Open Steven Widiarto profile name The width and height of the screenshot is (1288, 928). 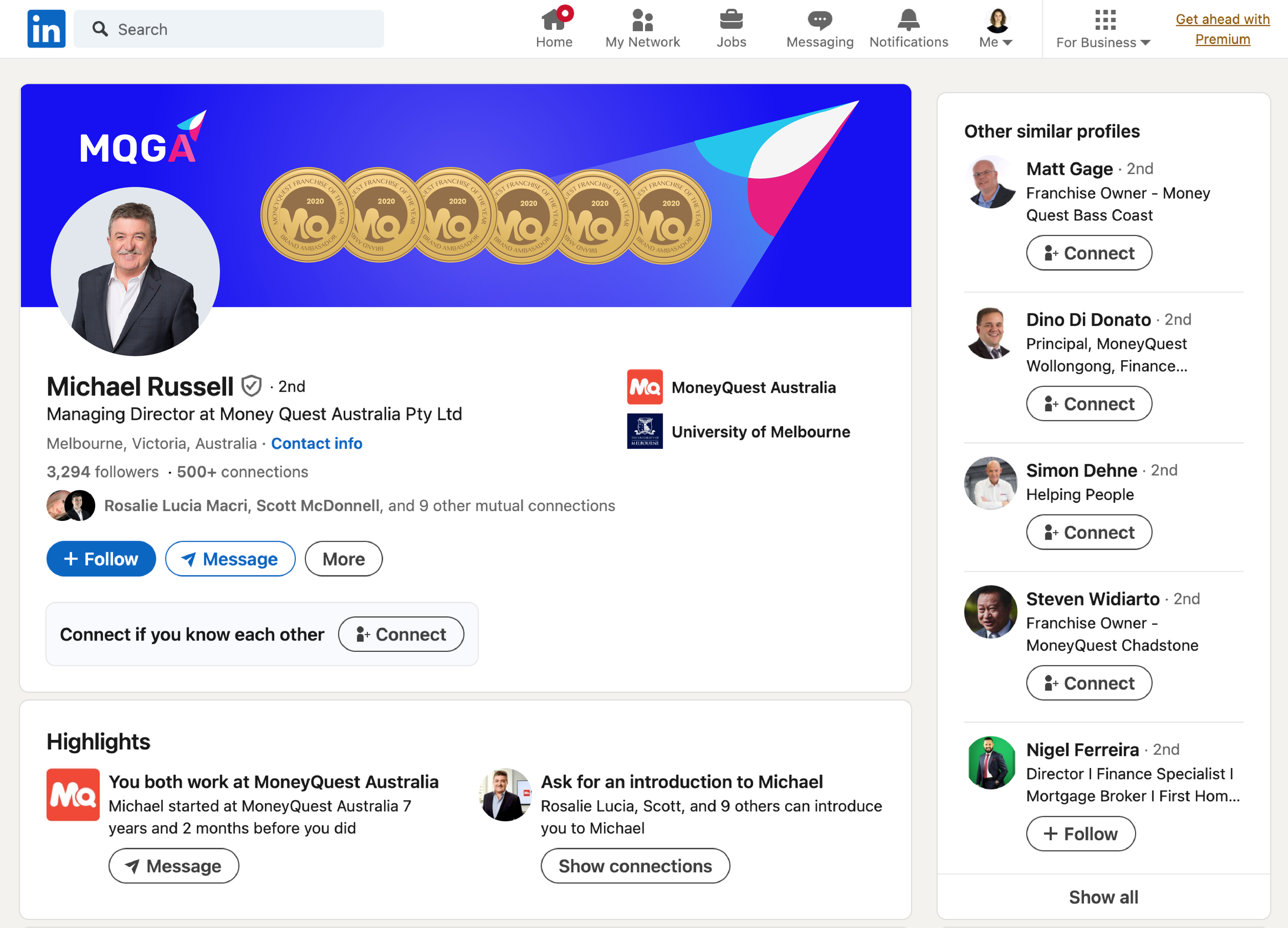coord(1093,599)
